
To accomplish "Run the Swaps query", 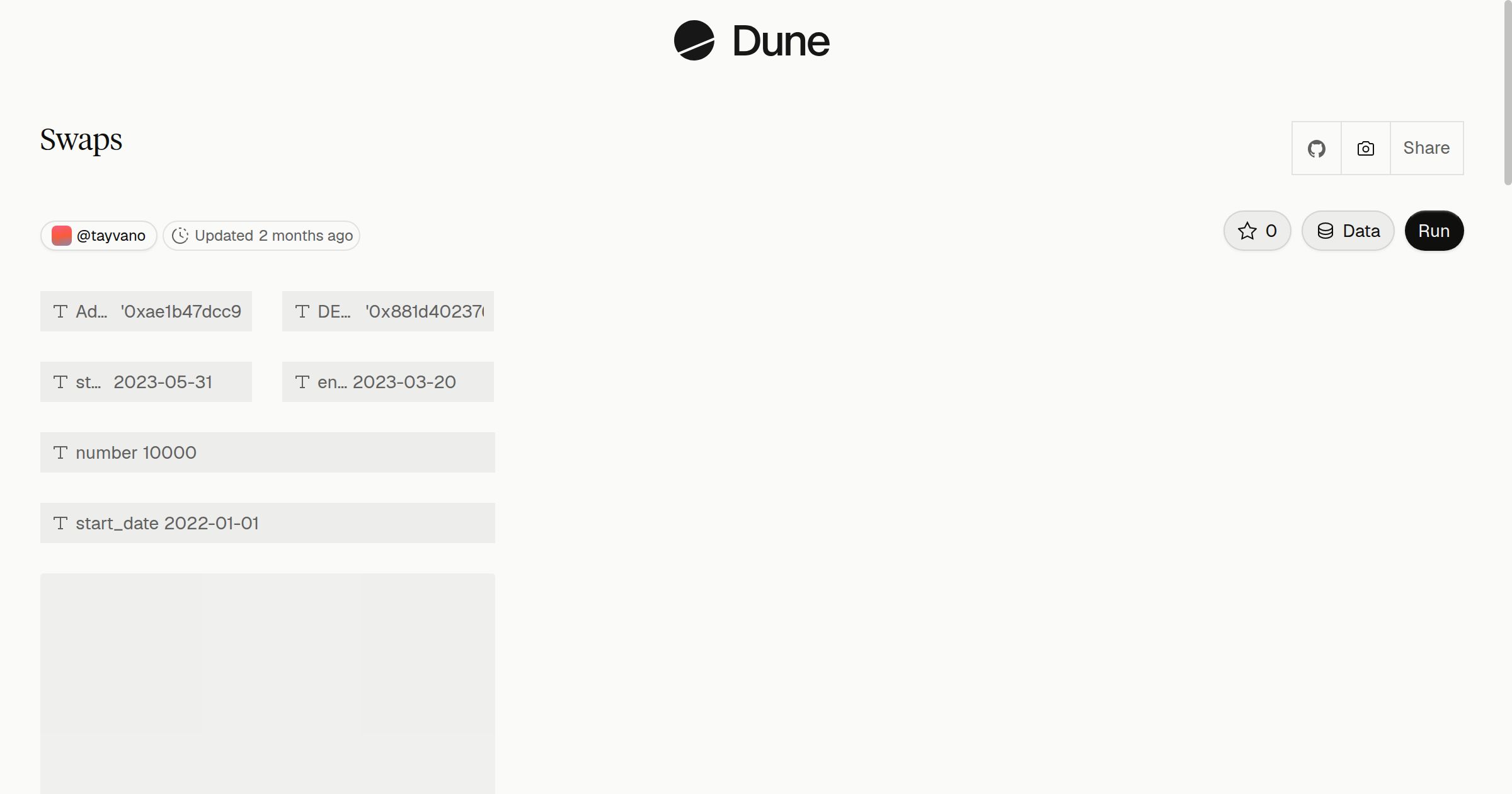I will (1434, 231).
